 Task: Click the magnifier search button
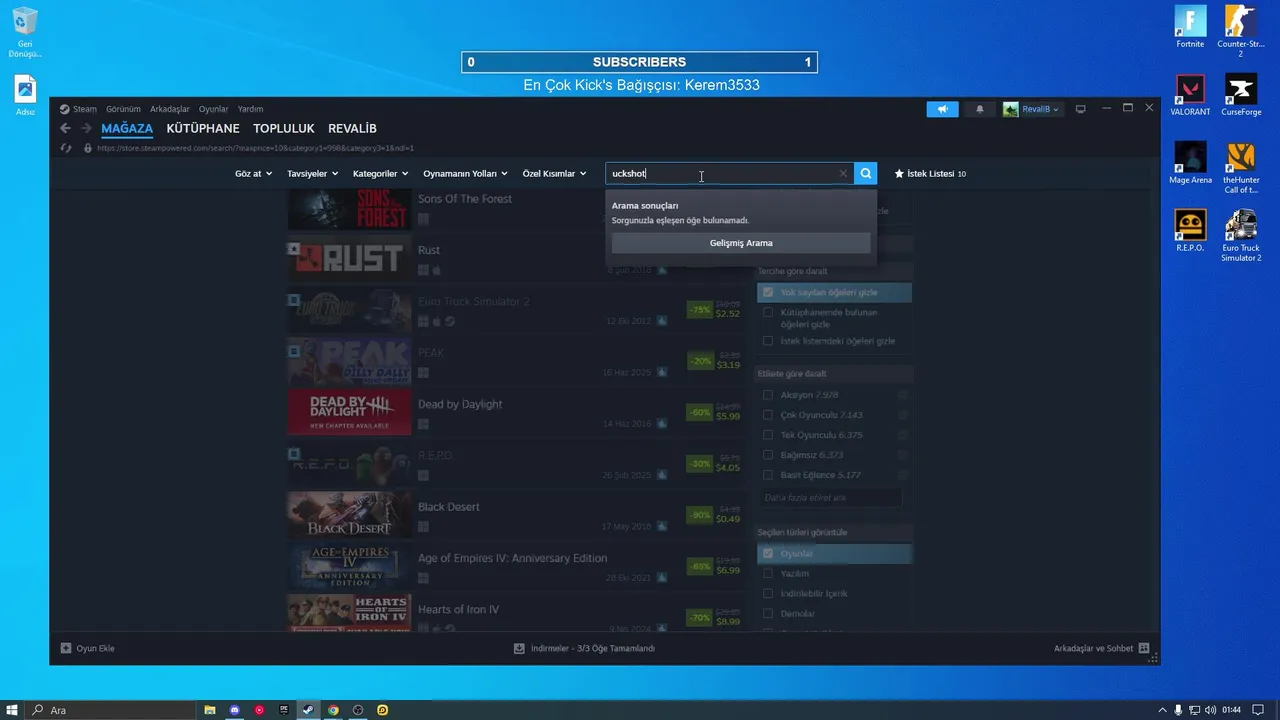coord(866,173)
